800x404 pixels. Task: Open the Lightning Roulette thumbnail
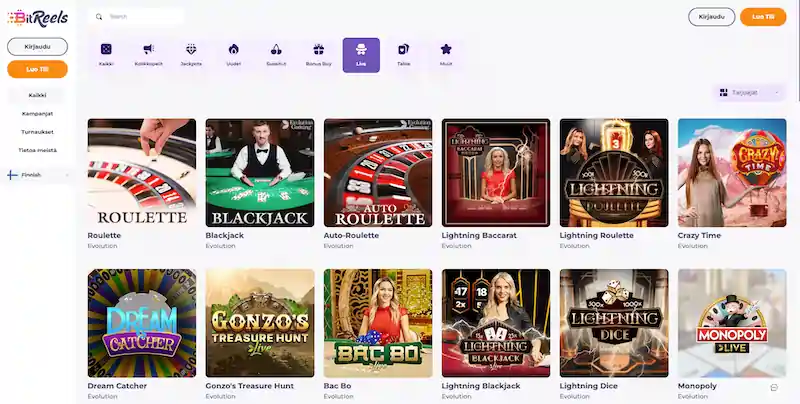click(x=614, y=172)
